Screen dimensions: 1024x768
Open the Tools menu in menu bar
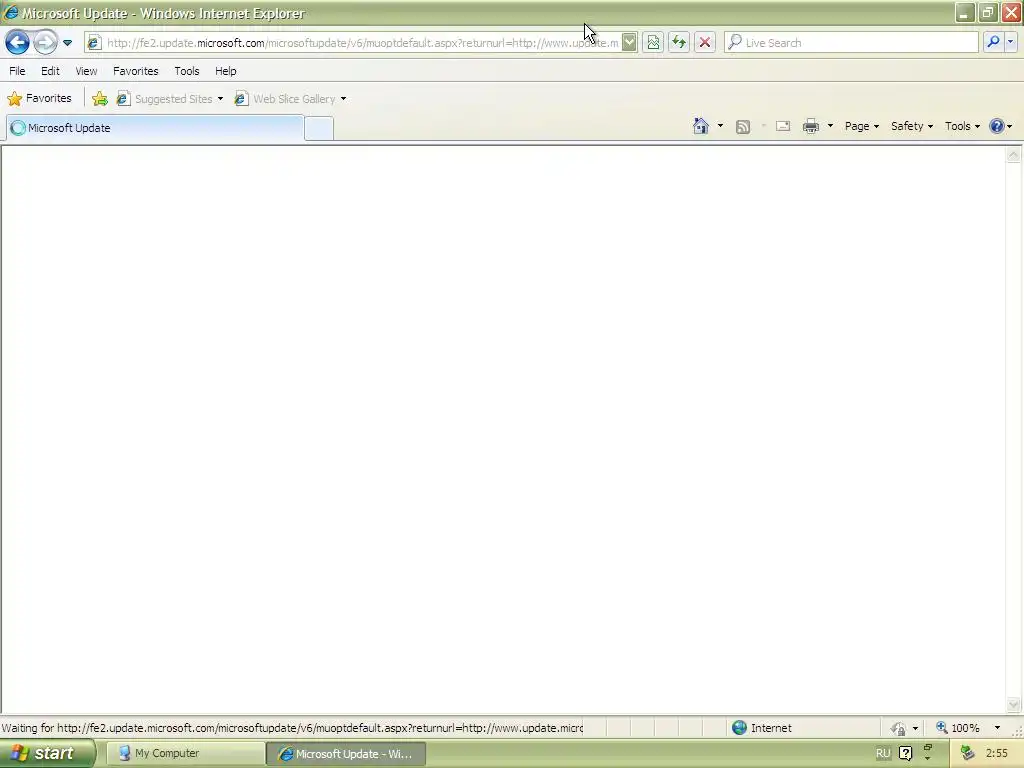click(x=187, y=71)
